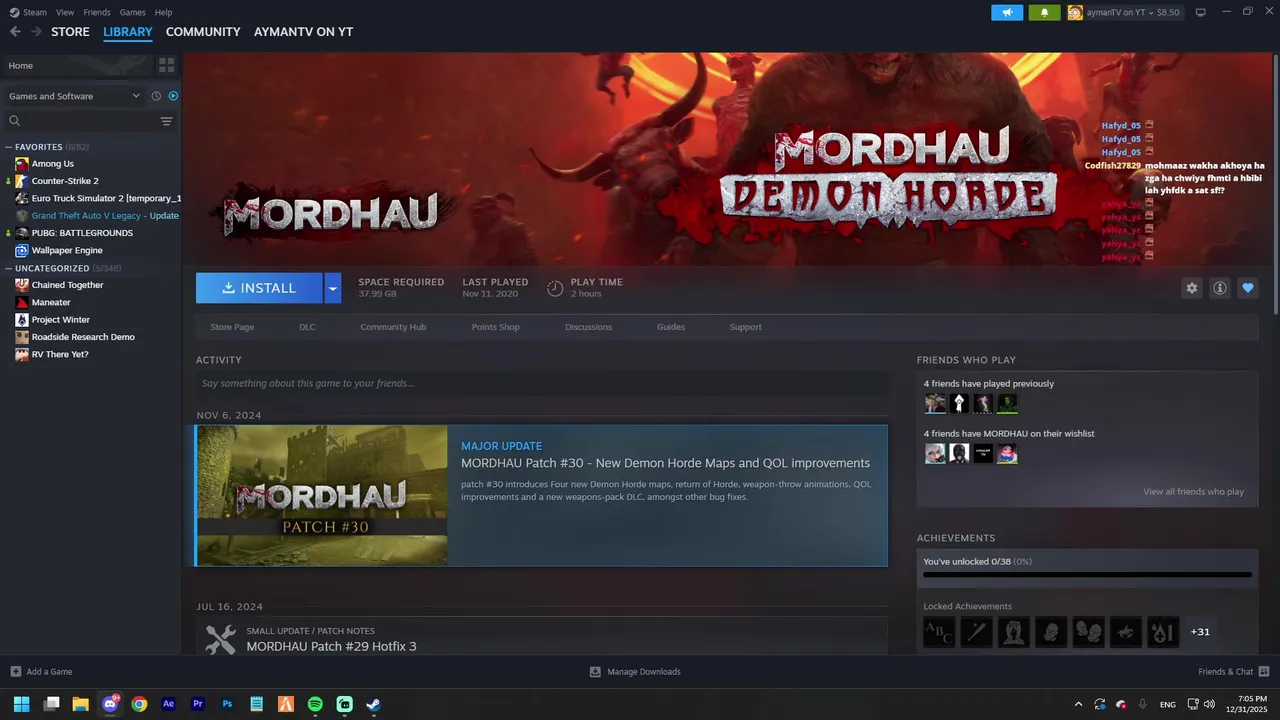Screen dimensions: 1280x720
Task: Click the sword locked achievement icon
Action: click(976, 632)
